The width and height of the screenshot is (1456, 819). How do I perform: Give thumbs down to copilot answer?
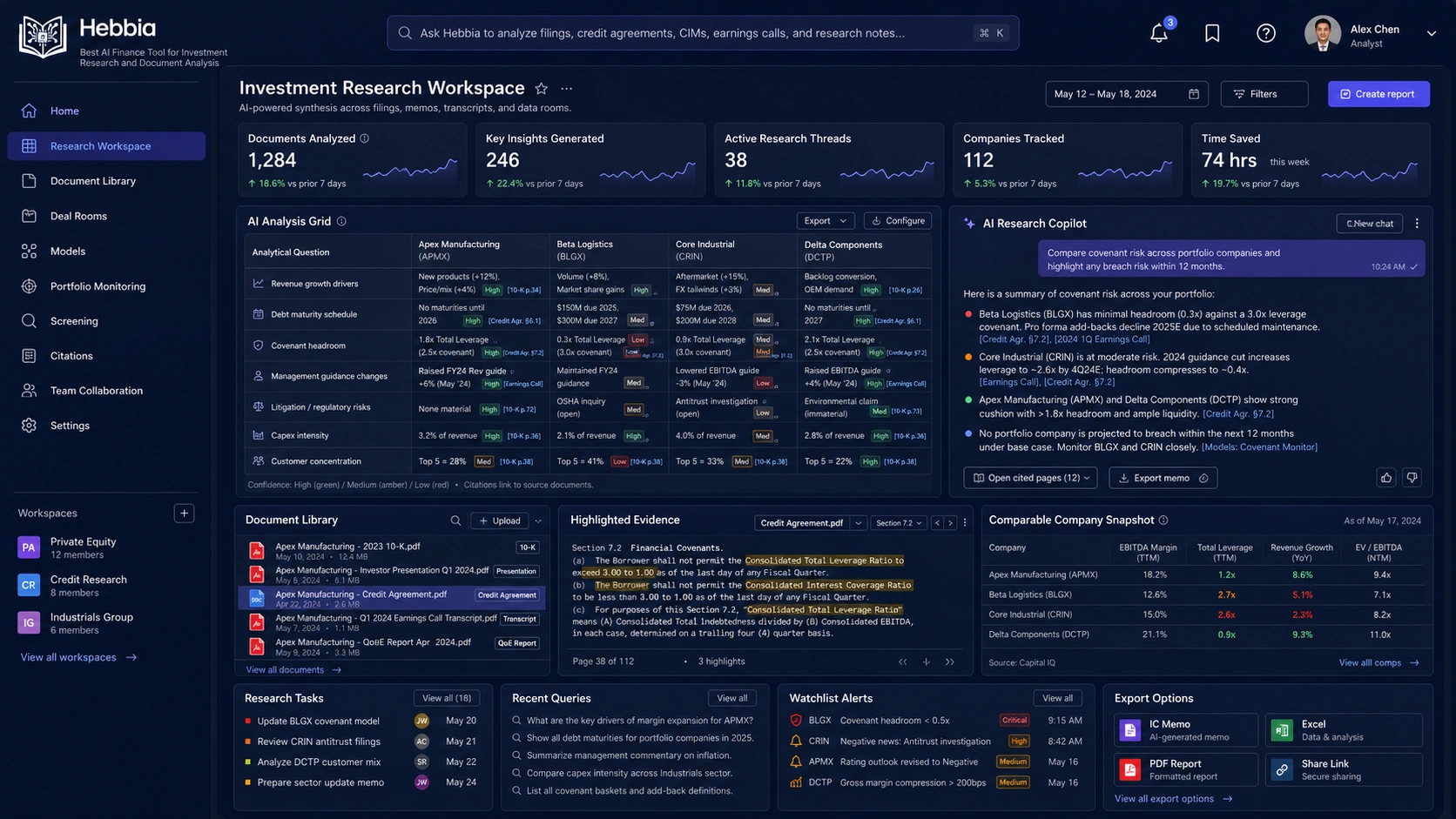pyautogui.click(x=1412, y=477)
